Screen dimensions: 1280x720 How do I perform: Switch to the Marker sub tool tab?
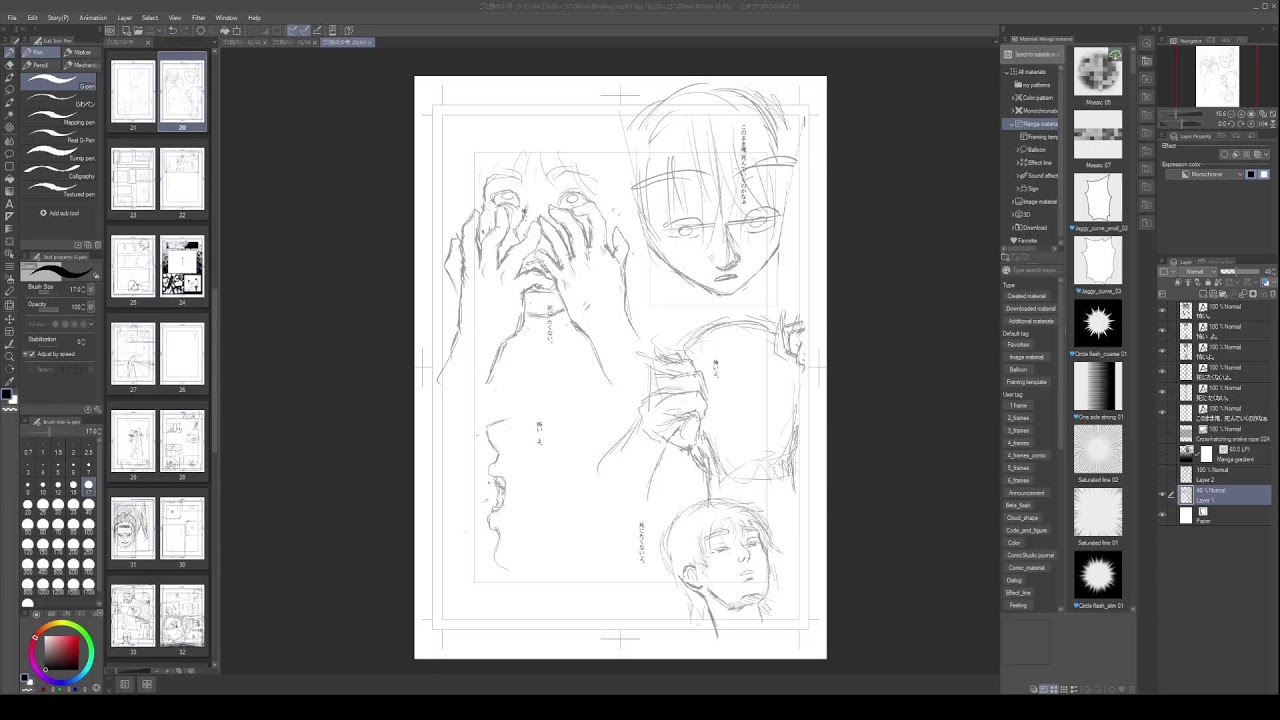click(x=82, y=52)
